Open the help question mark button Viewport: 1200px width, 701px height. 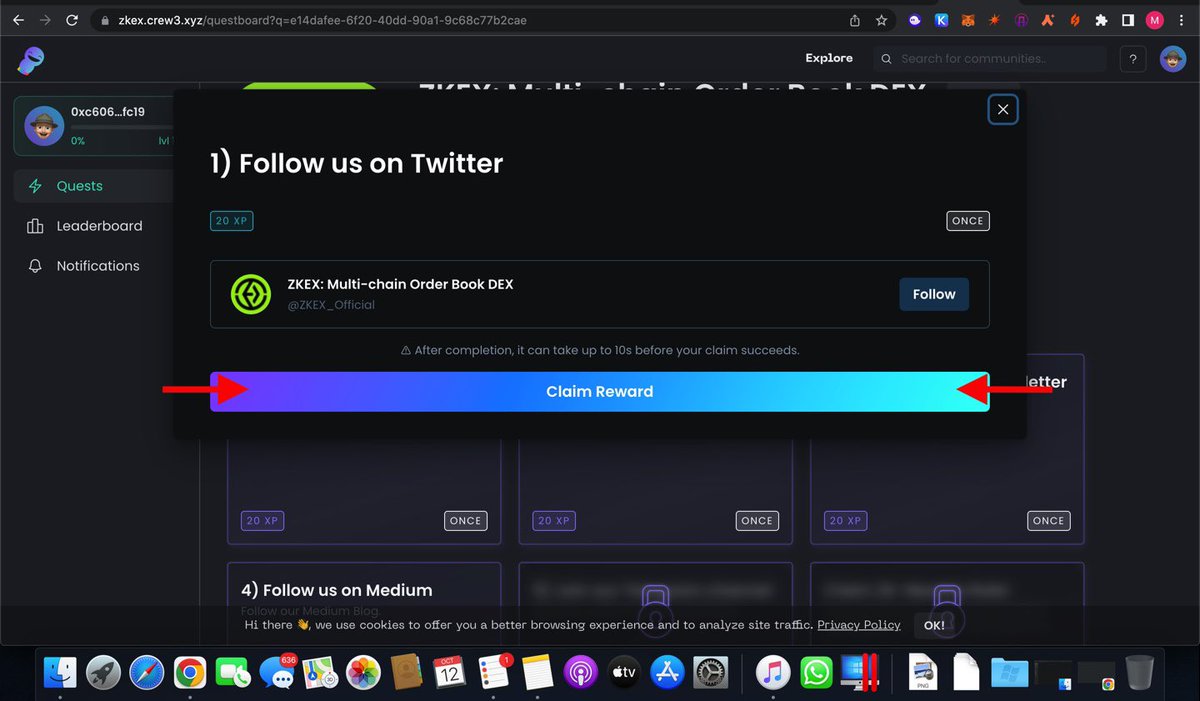(x=1133, y=59)
